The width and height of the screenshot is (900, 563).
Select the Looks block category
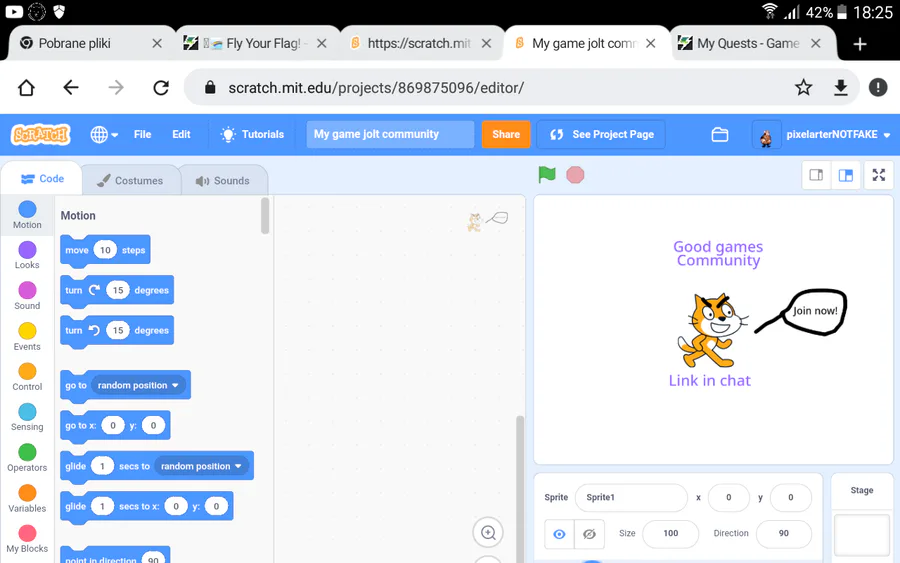tap(27, 255)
